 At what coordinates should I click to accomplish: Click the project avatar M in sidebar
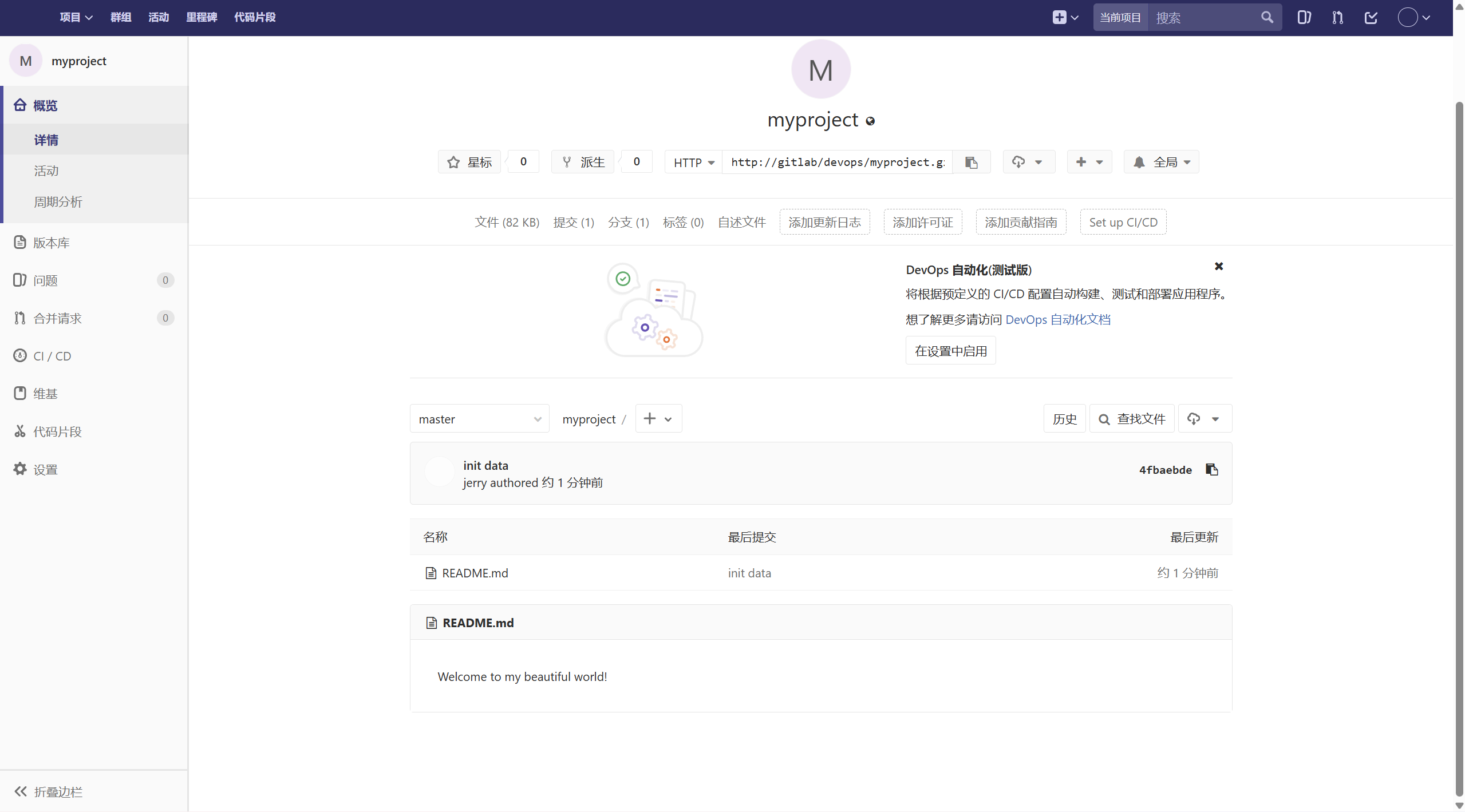pos(26,61)
